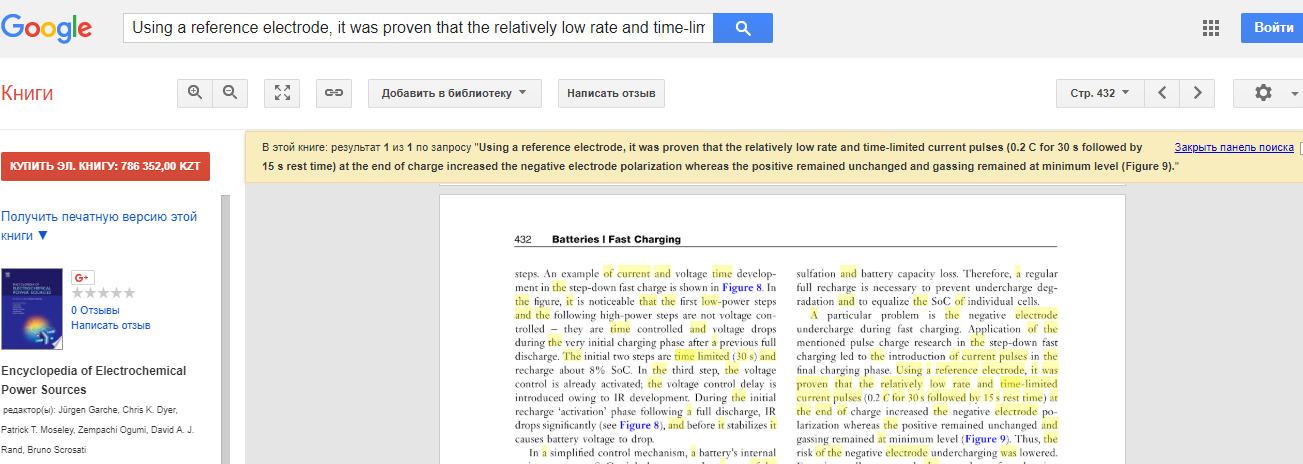The width and height of the screenshot is (1303, 464).
Task: Zoom out of the book page
Action: [230, 93]
